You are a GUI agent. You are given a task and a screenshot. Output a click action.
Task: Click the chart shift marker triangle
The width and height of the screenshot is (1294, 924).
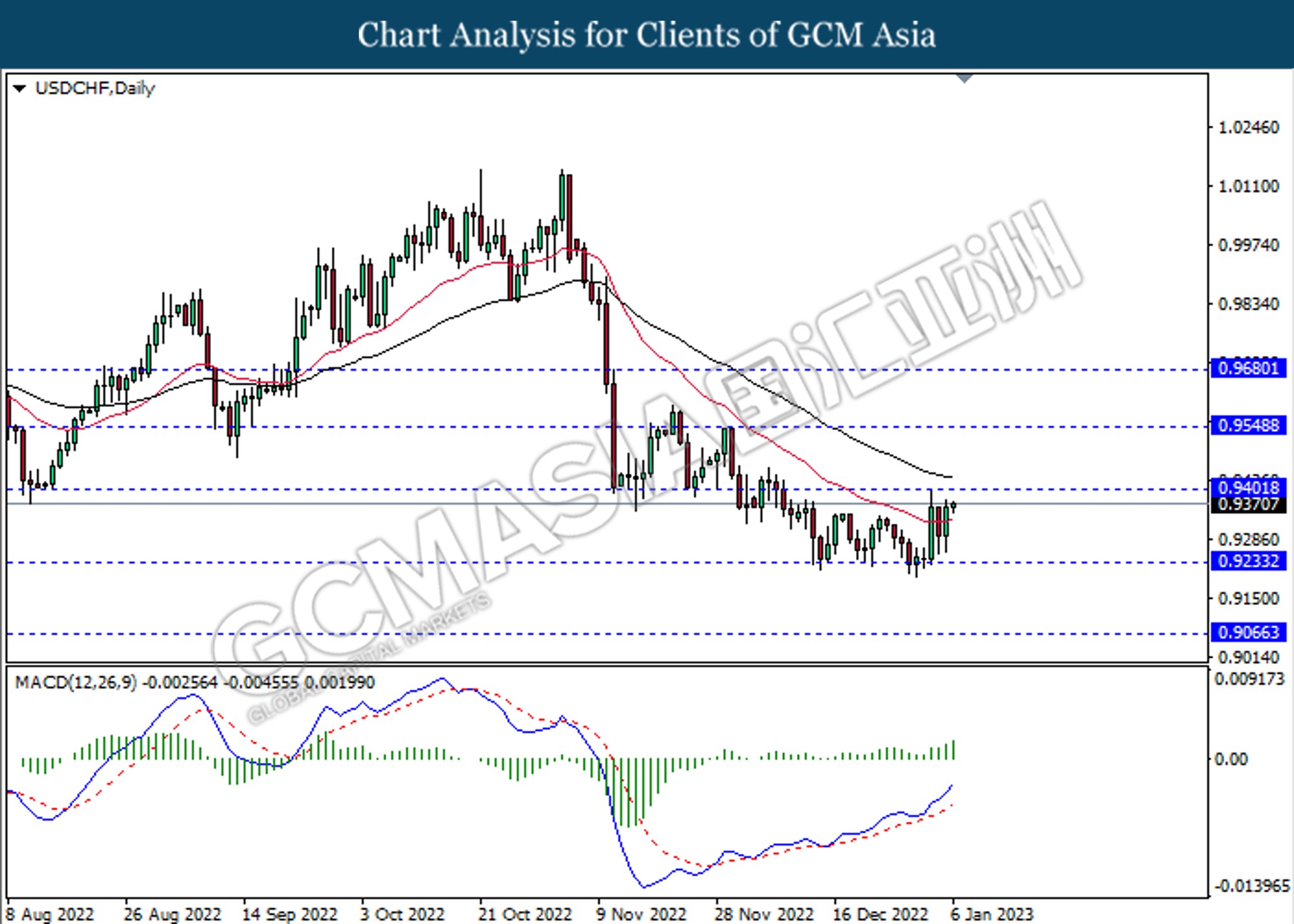pos(965,78)
